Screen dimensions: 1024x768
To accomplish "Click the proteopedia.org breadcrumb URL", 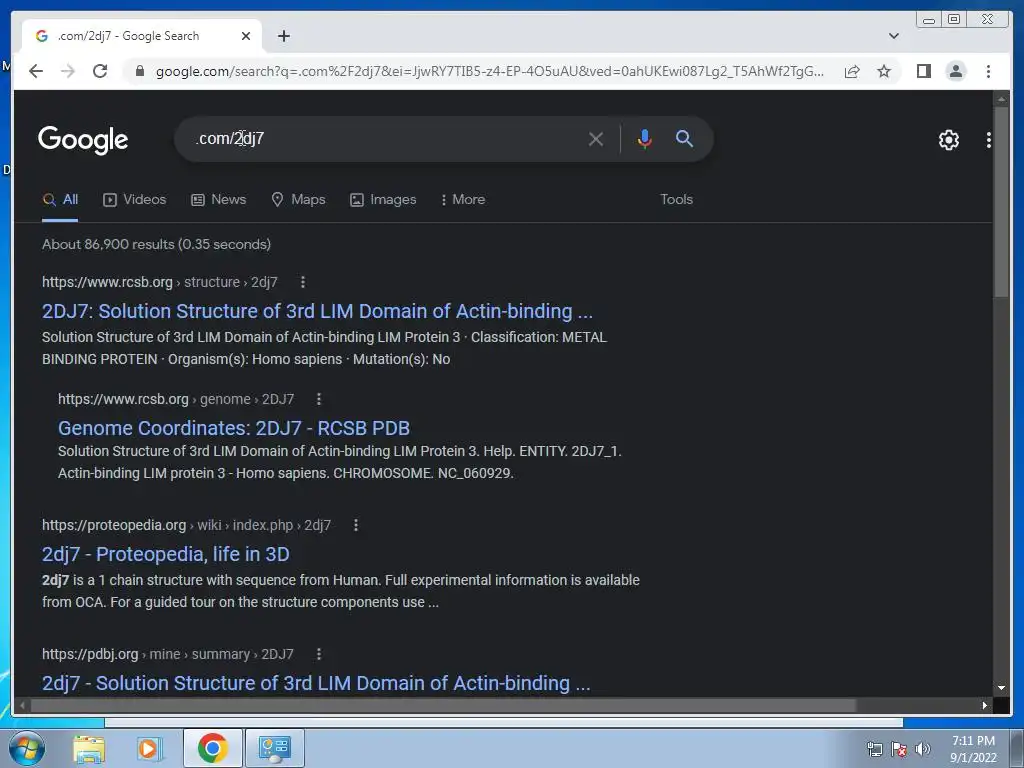I will pos(186,525).
